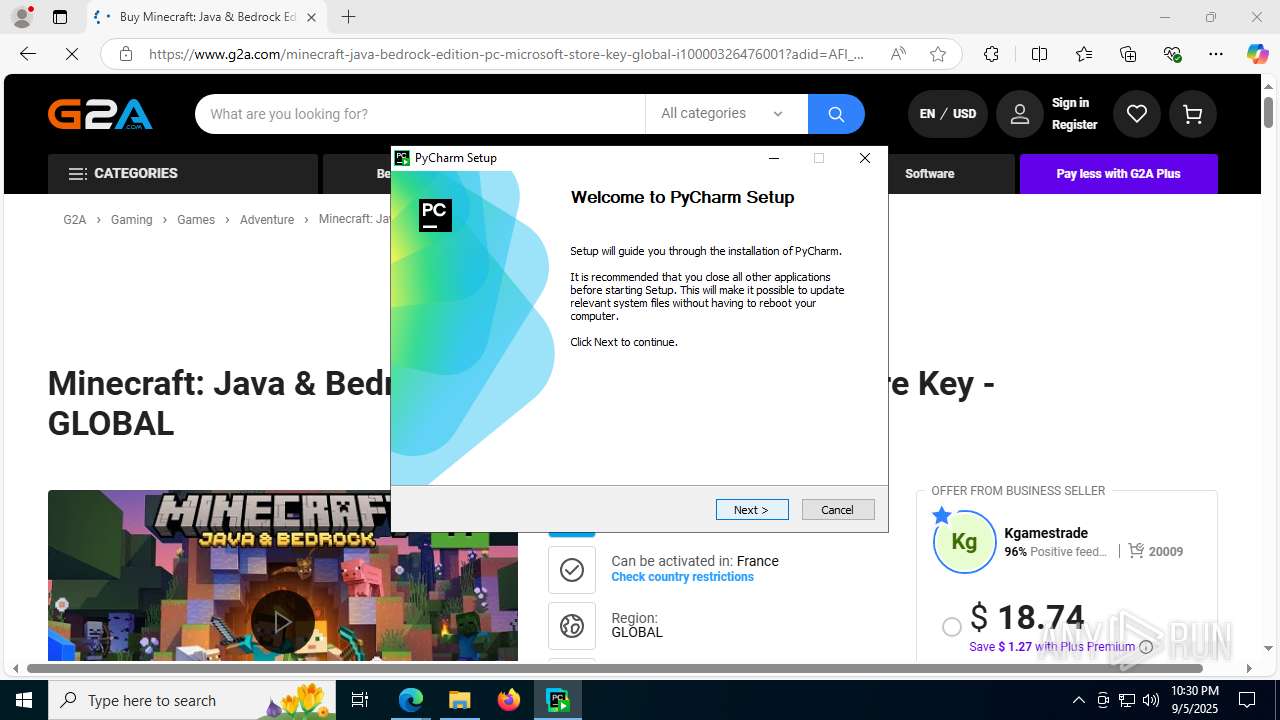Screen dimensions: 1280x720
Task: Open the Extensions puzzle icon
Action: point(991,54)
